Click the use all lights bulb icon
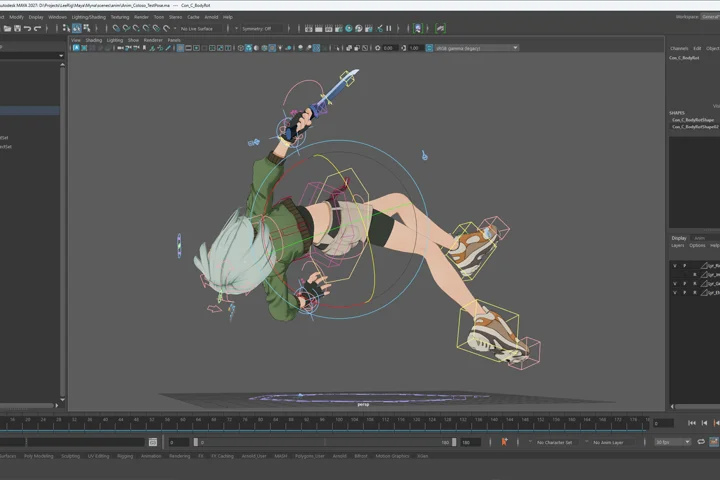 pyautogui.click(x=280, y=48)
